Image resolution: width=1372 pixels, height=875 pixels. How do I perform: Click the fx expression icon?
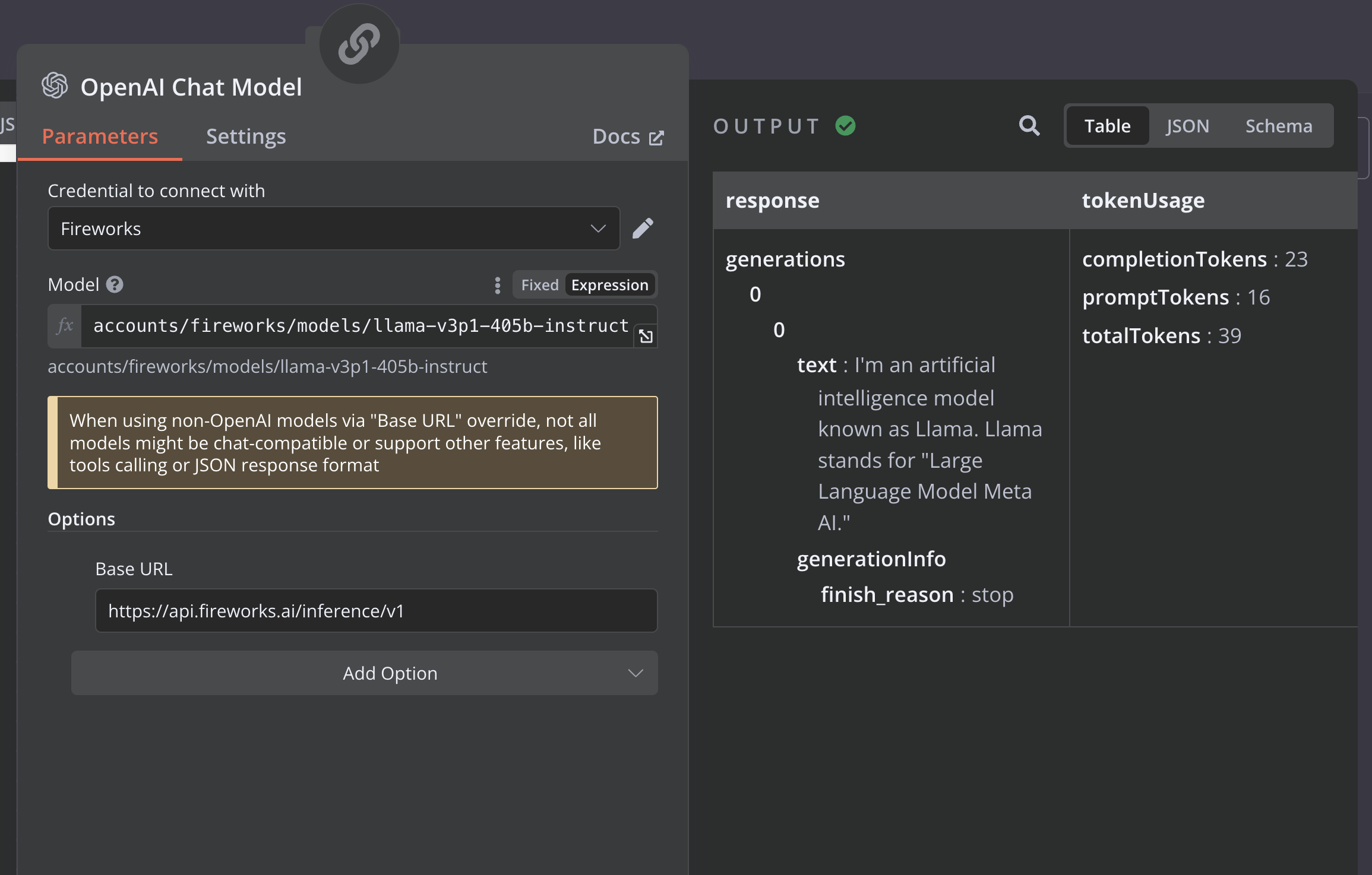65,326
